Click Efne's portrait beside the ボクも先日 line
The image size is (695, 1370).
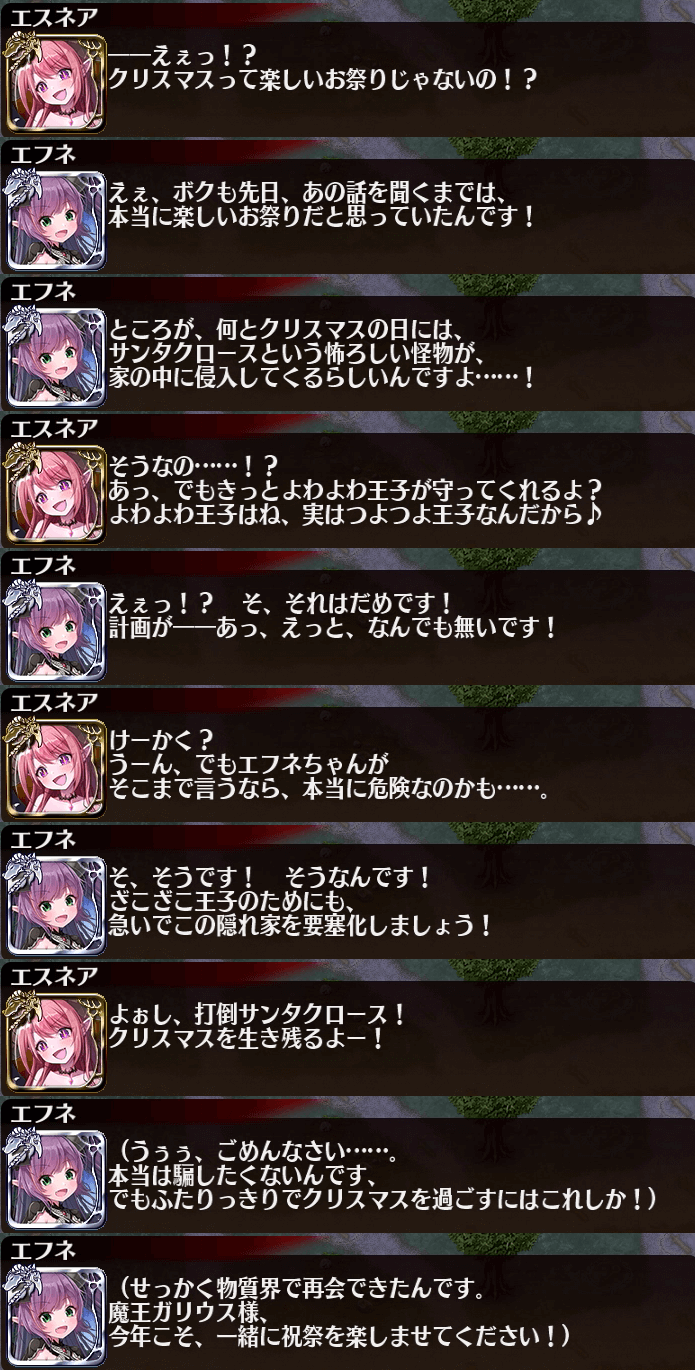[56, 219]
